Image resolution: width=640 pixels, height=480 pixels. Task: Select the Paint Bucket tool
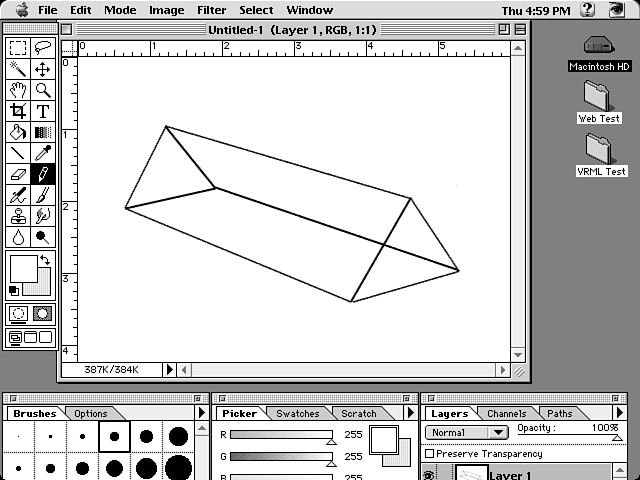point(18,132)
